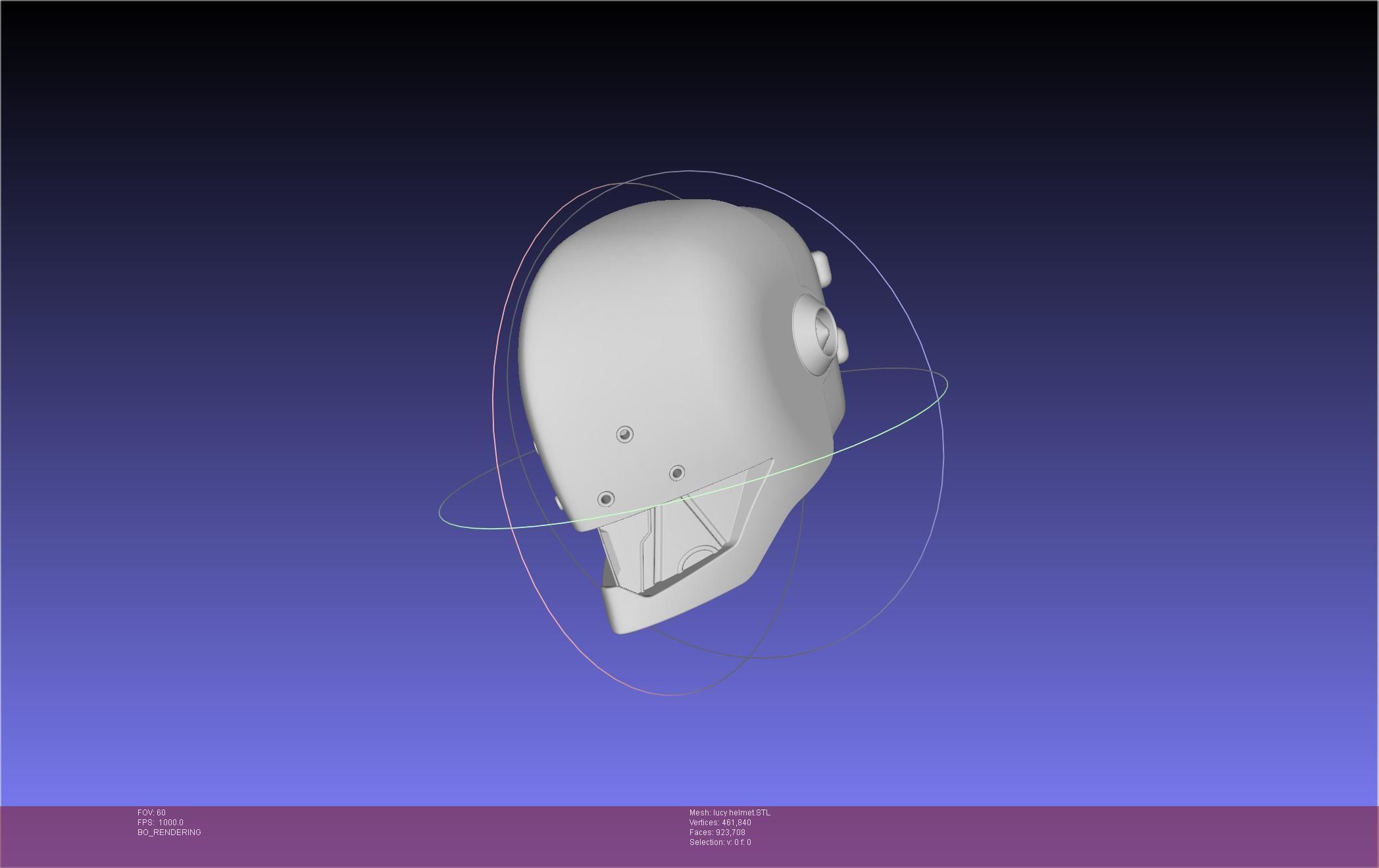
Task: Click the 'Vertices: 461,840' status text
Action: coord(720,823)
